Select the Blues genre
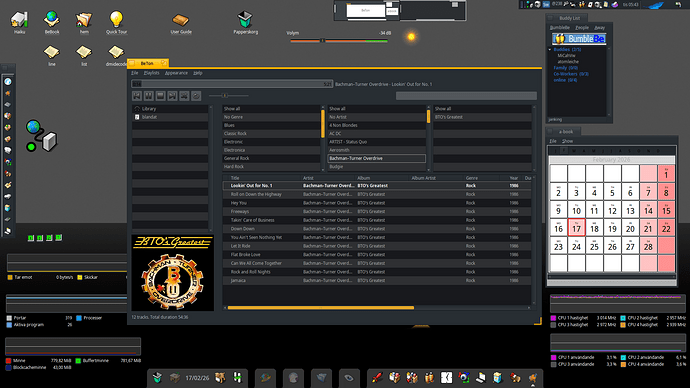The height and width of the screenshot is (388, 690). (272, 125)
